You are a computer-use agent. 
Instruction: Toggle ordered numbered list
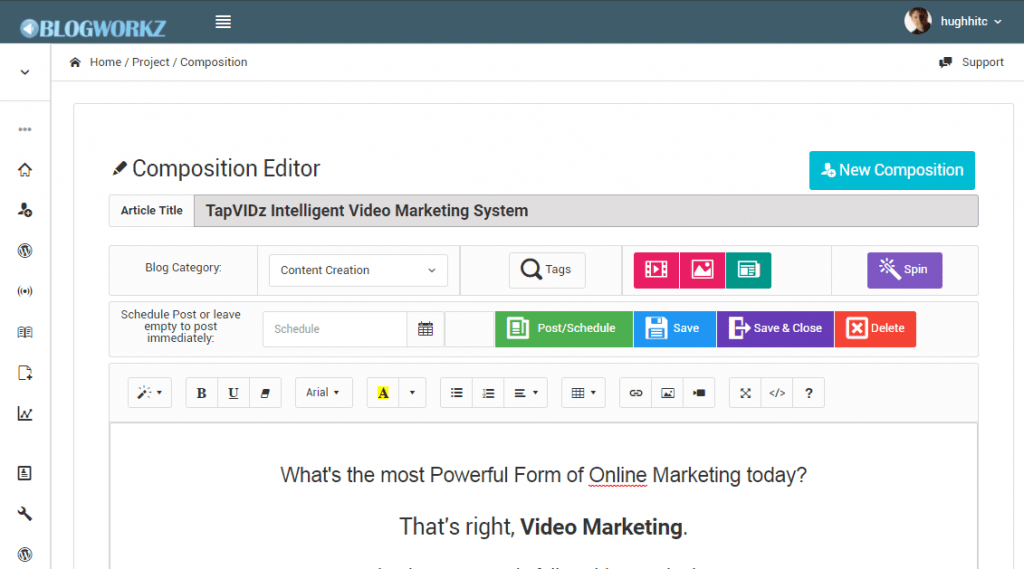tap(488, 393)
